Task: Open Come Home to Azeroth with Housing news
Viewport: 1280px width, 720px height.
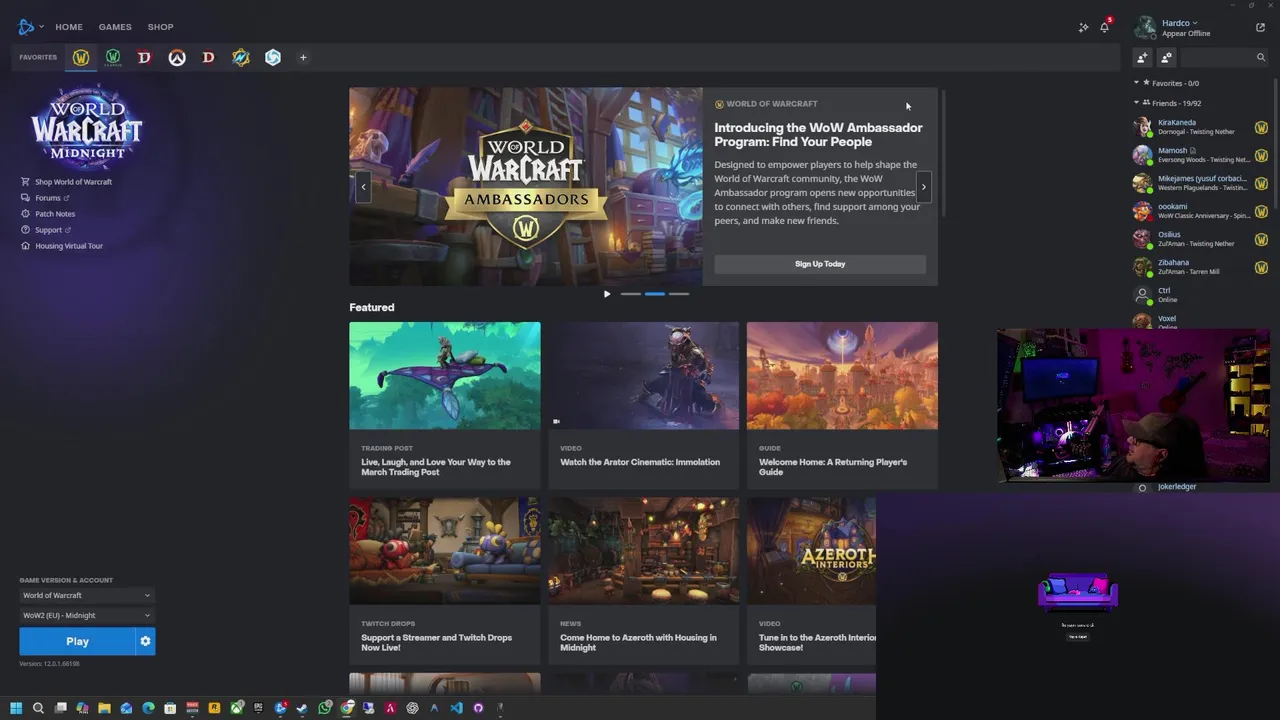Action: (644, 581)
